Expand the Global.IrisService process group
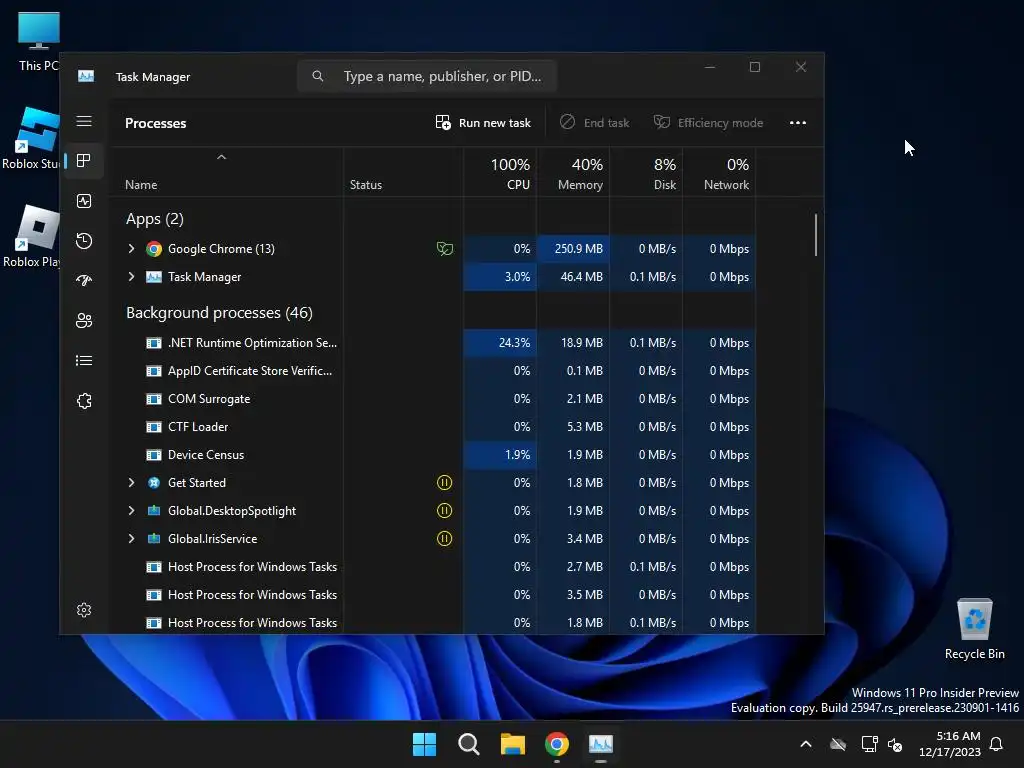The height and width of the screenshot is (768, 1024). pos(131,539)
